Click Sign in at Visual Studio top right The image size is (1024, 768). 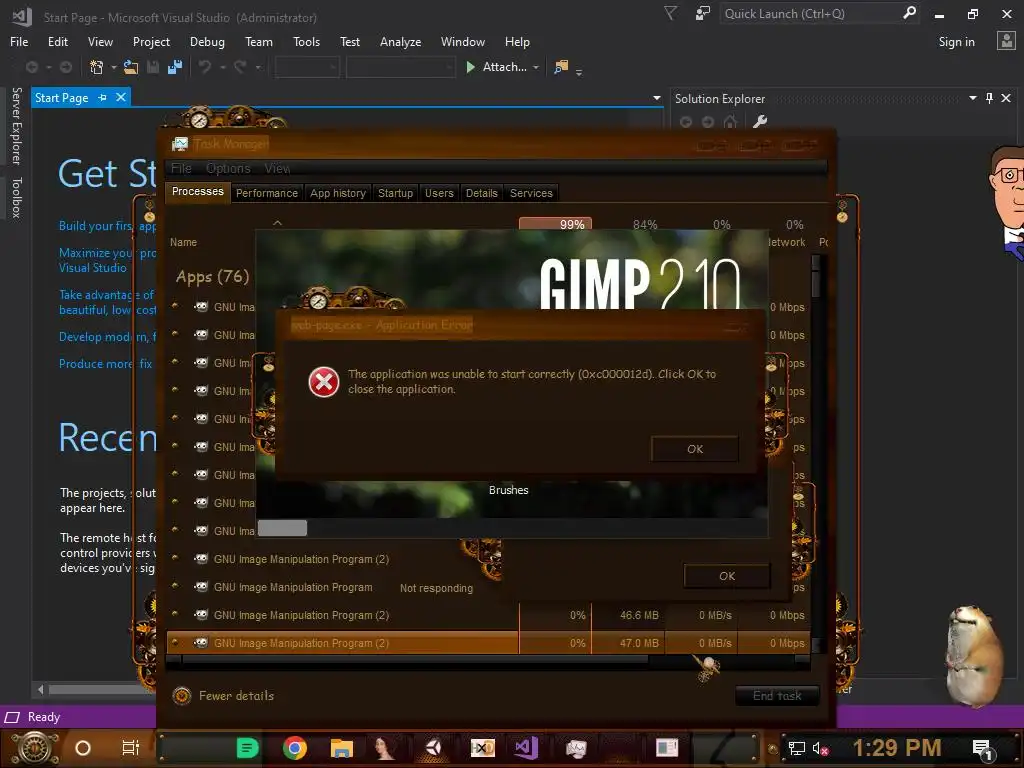956,42
